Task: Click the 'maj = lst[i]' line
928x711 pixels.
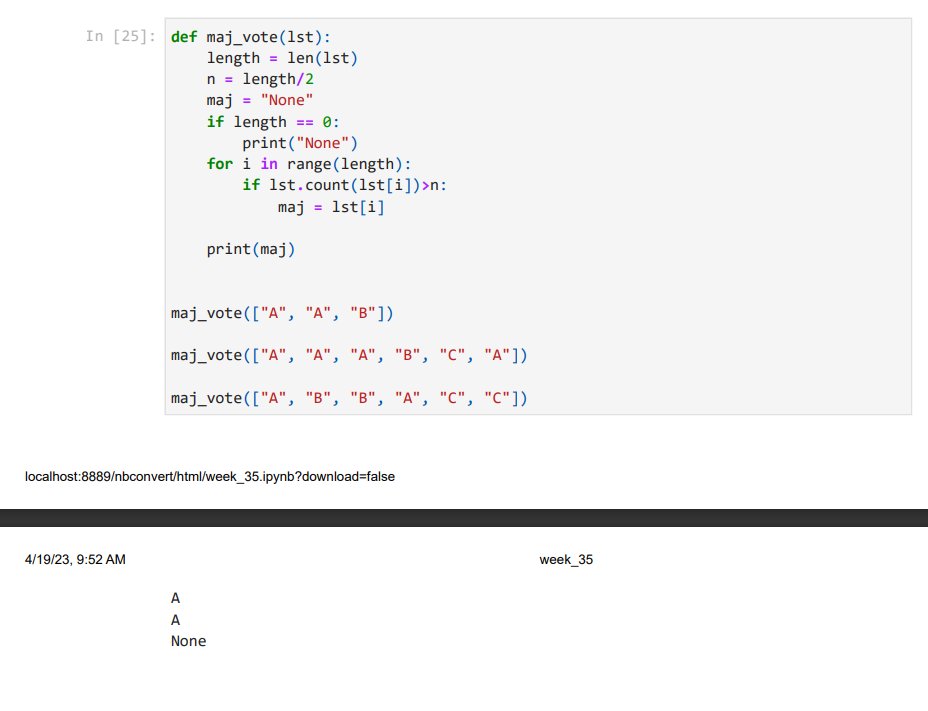Action: [x=331, y=207]
